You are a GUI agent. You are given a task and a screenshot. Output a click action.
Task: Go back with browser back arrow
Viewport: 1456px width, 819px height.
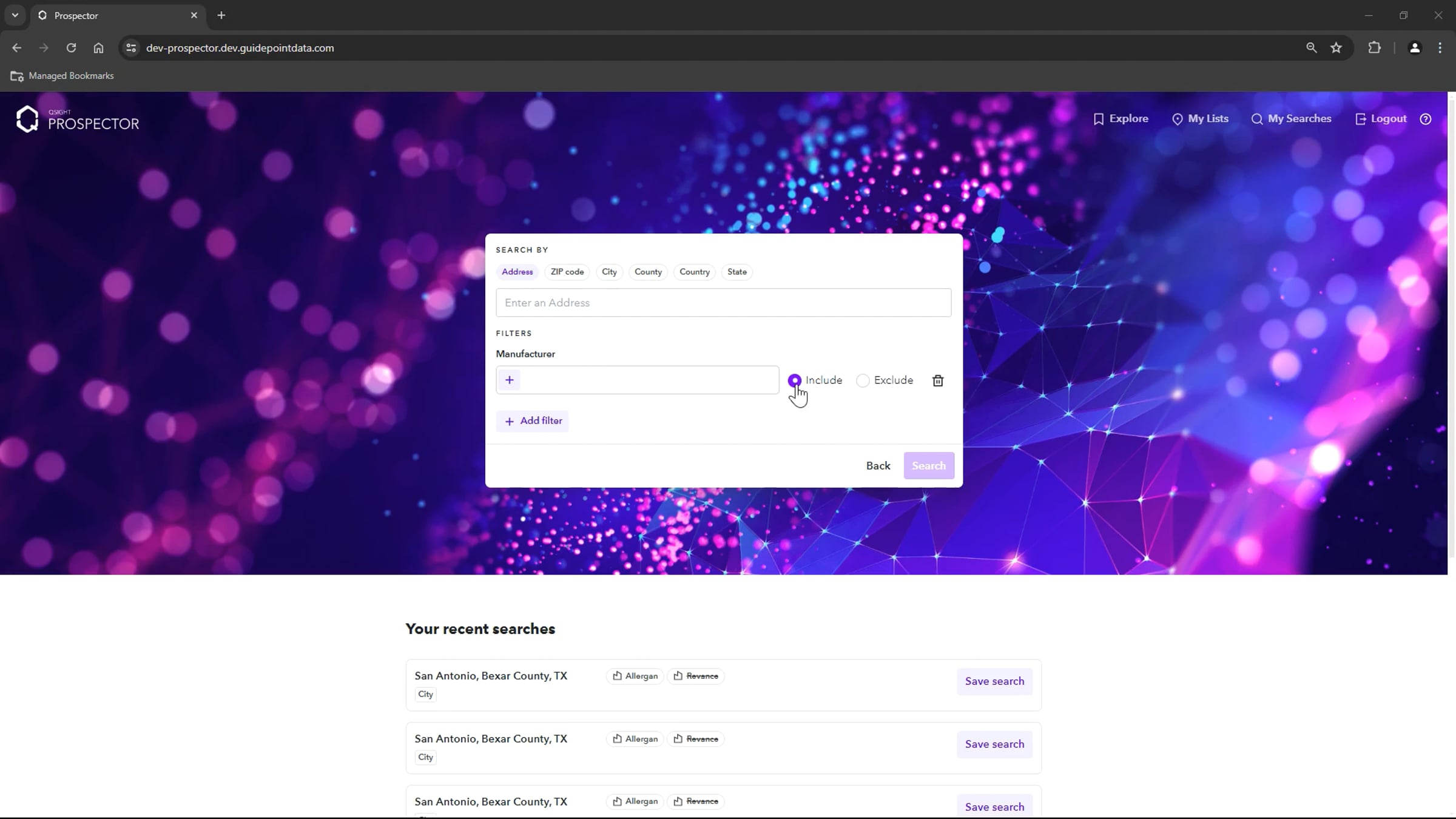tap(16, 48)
